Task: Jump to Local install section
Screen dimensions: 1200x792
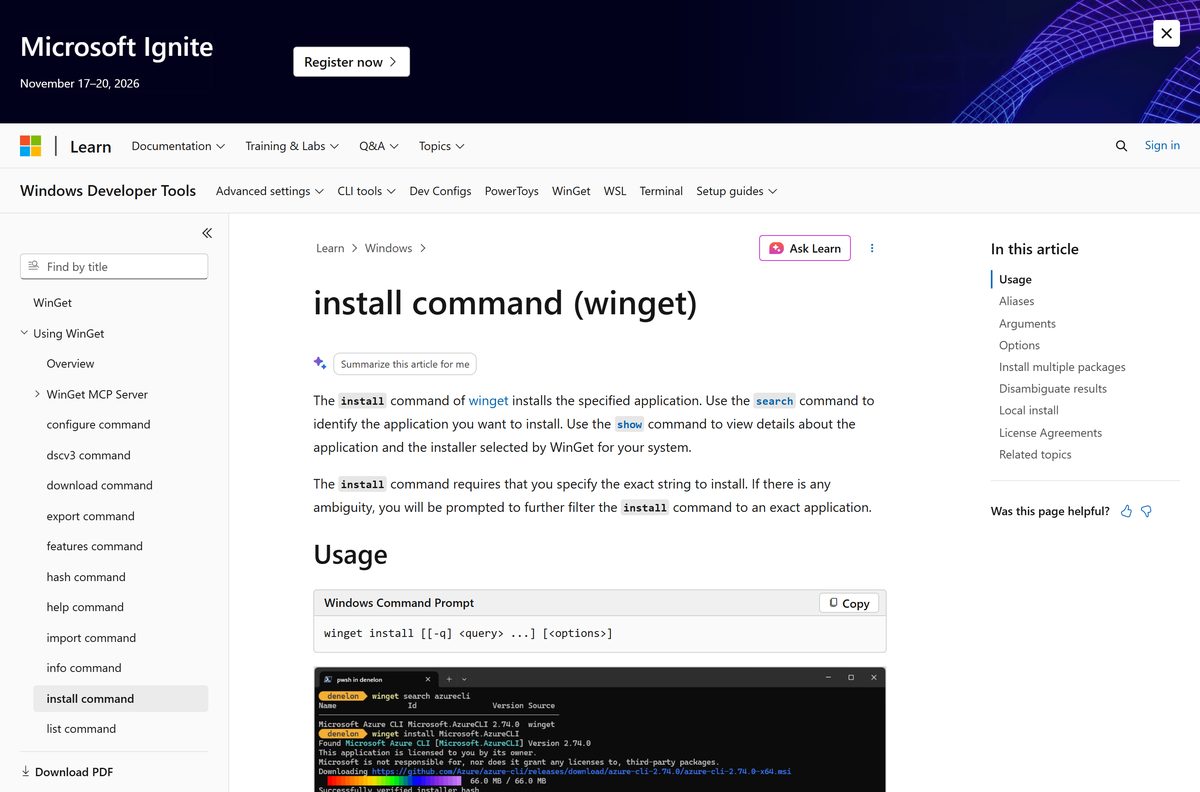Action: pyautogui.click(x=1029, y=410)
